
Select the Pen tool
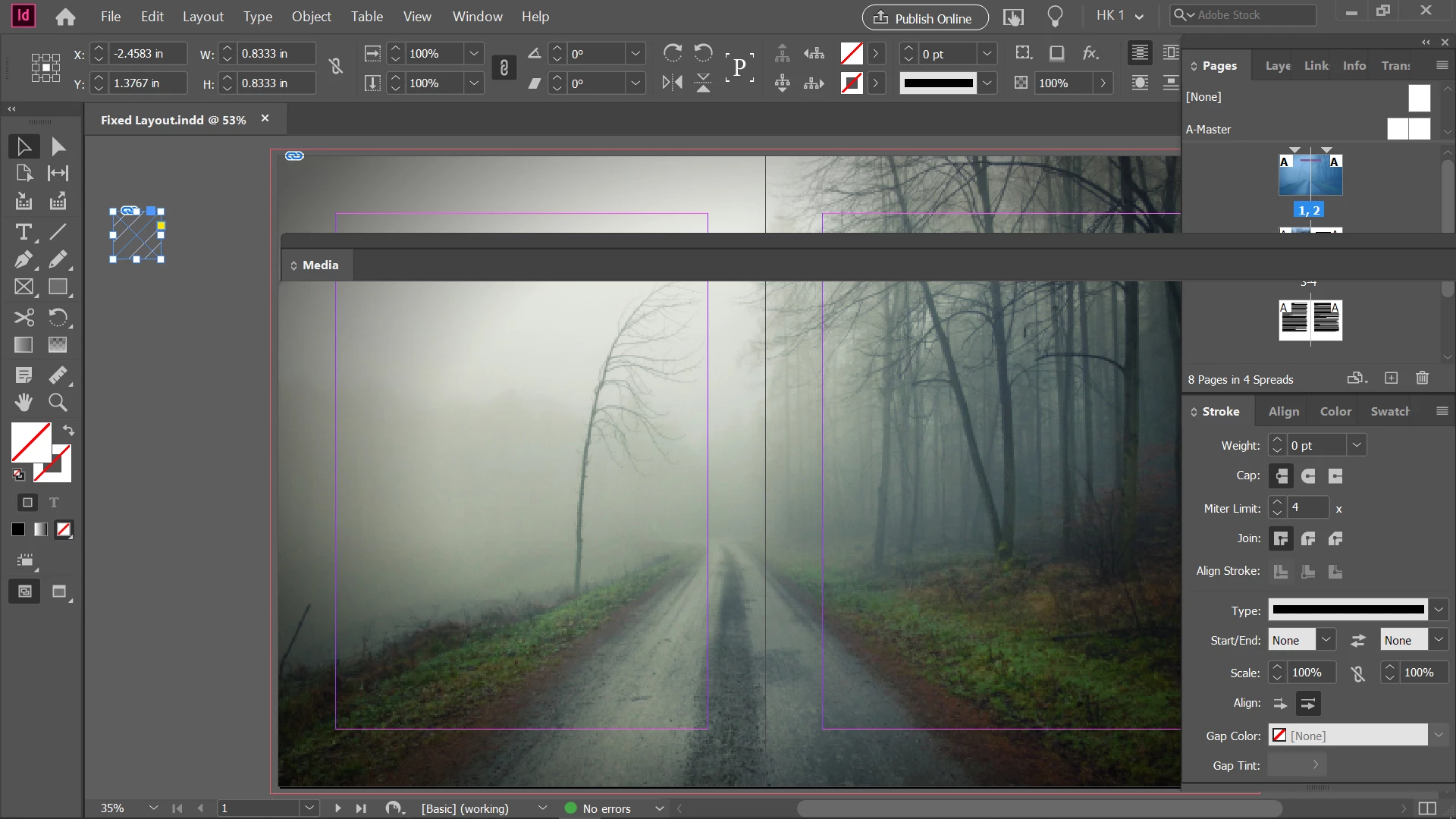pos(24,259)
